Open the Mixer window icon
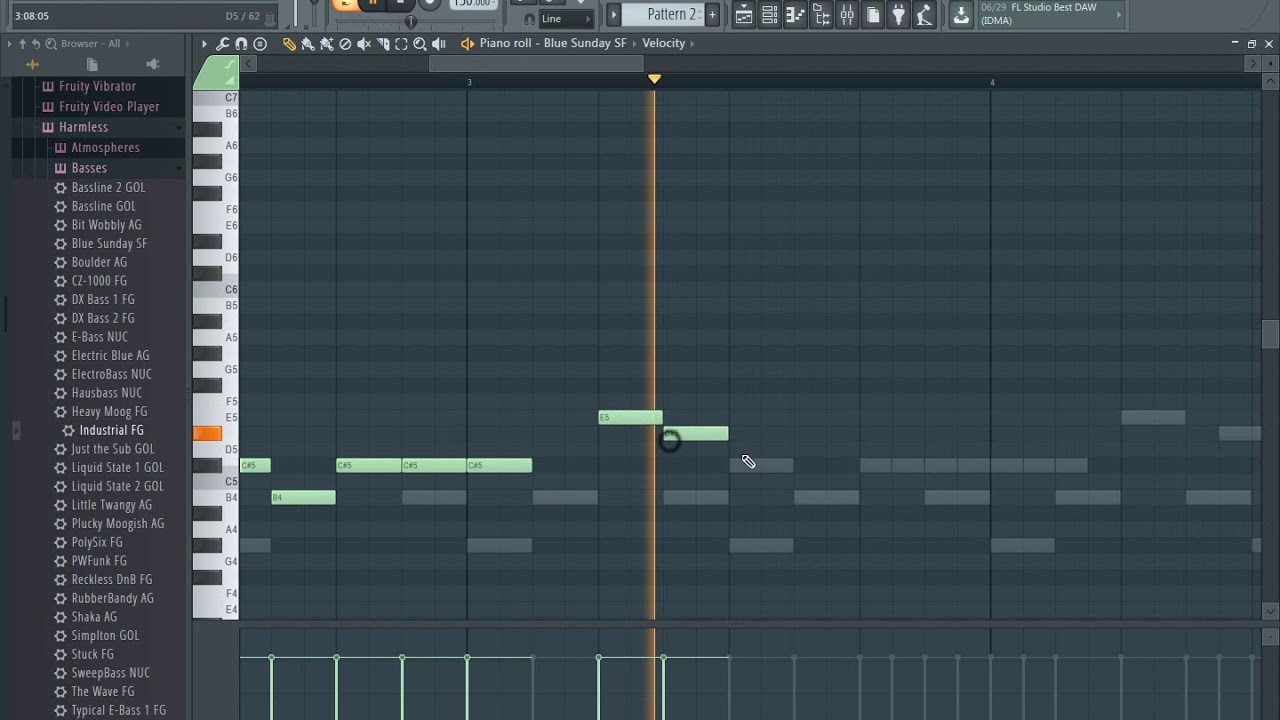Screen dimensions: 1280x720 tap(847, 14)
